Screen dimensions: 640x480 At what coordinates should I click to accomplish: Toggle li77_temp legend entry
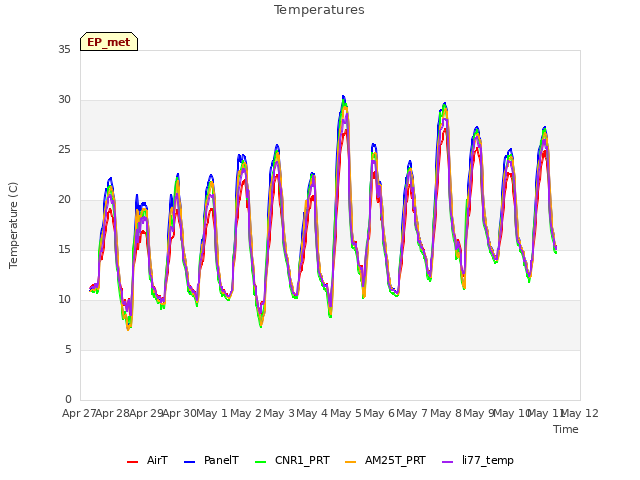coord(478,460)
